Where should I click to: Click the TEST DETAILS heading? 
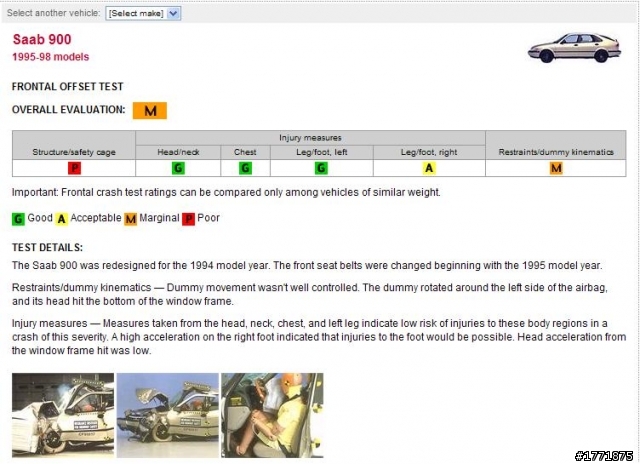47,248
